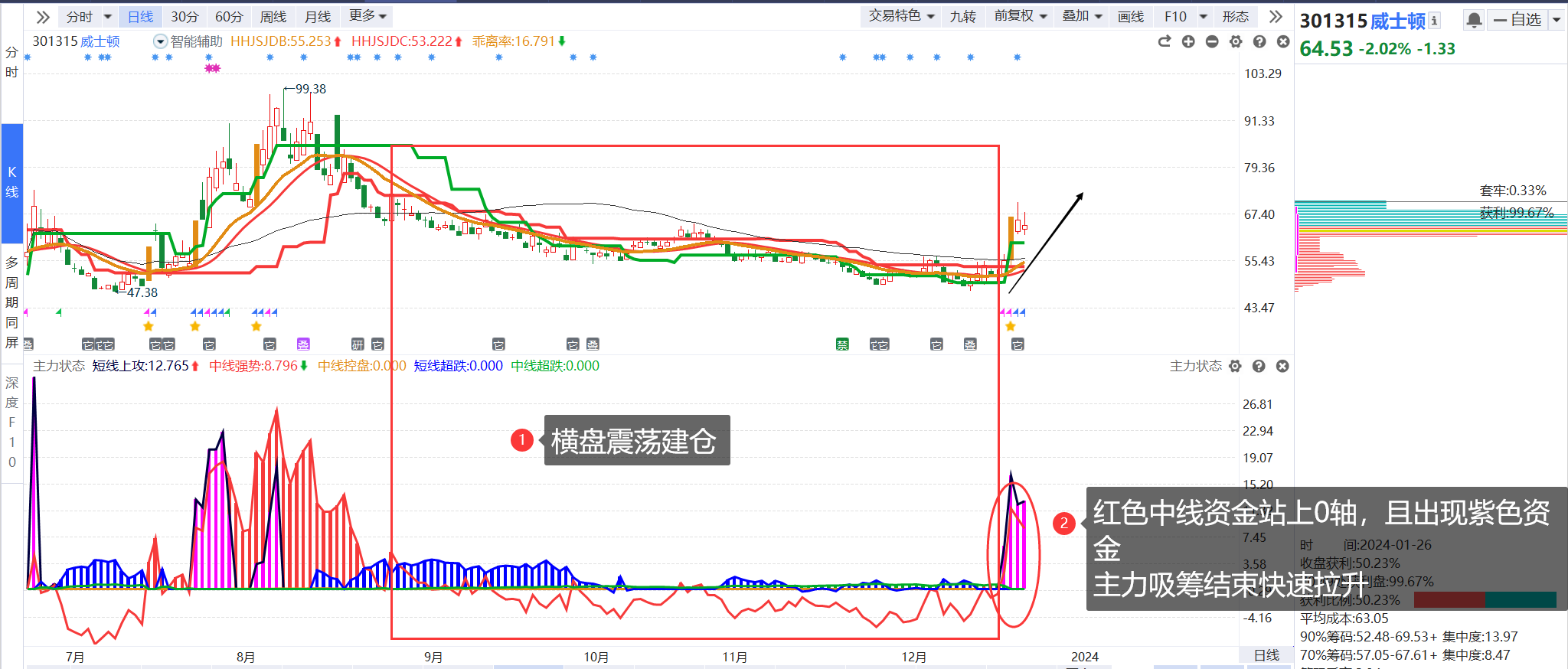The height and width of the screenshot is (669, 1568).
Task: Click the 64.53 current price readout
Action: (x=1327, y=49)
